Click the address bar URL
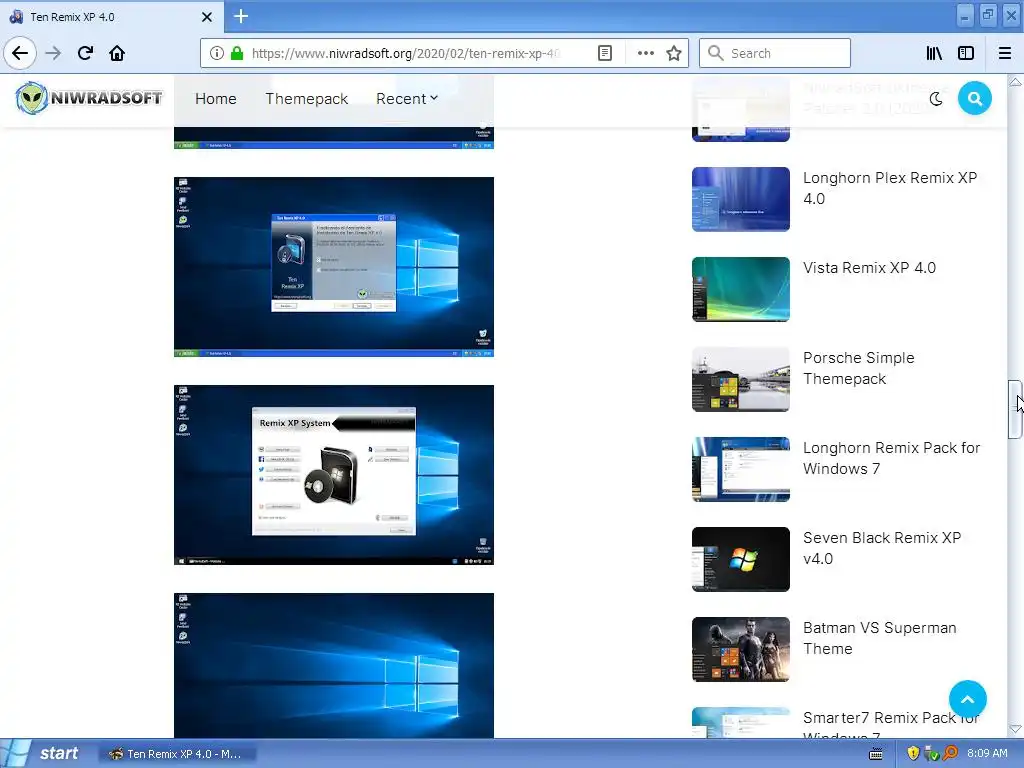The width and height of the screenshot is (1024, 768). pyautogui.click(x=406, y=53)
